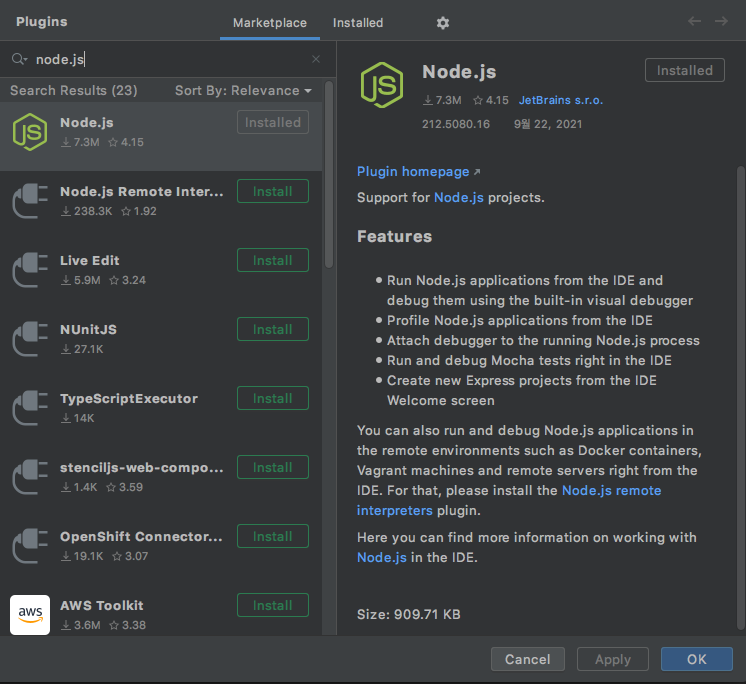Confirm with the OK button
The height and width of the screenshot is (684, 746).
tap(697, 659)
